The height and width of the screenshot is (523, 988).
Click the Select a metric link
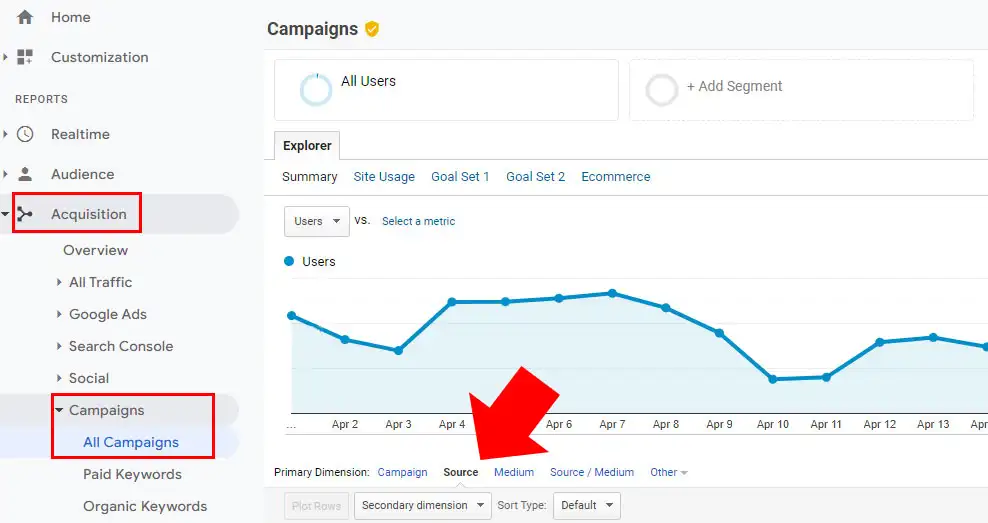point(418,221)
